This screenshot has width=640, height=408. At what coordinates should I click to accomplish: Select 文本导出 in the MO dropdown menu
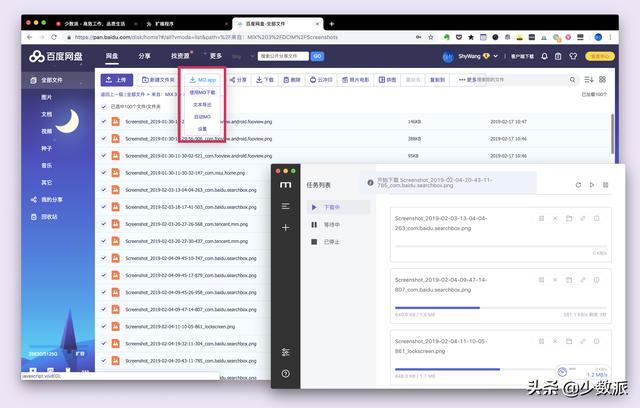(x=202, y=104)
